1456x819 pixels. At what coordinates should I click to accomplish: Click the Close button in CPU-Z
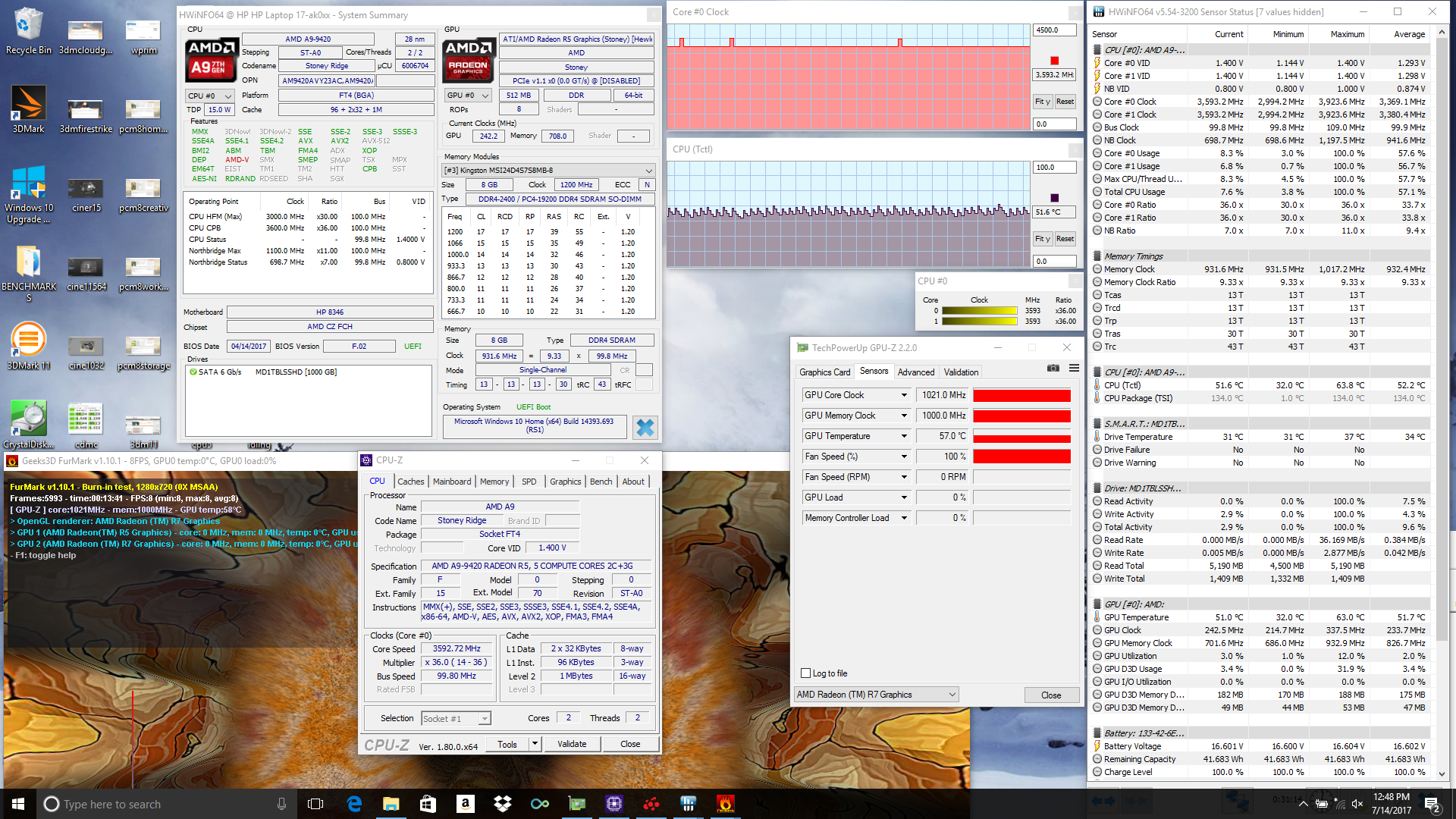(630, 744)
